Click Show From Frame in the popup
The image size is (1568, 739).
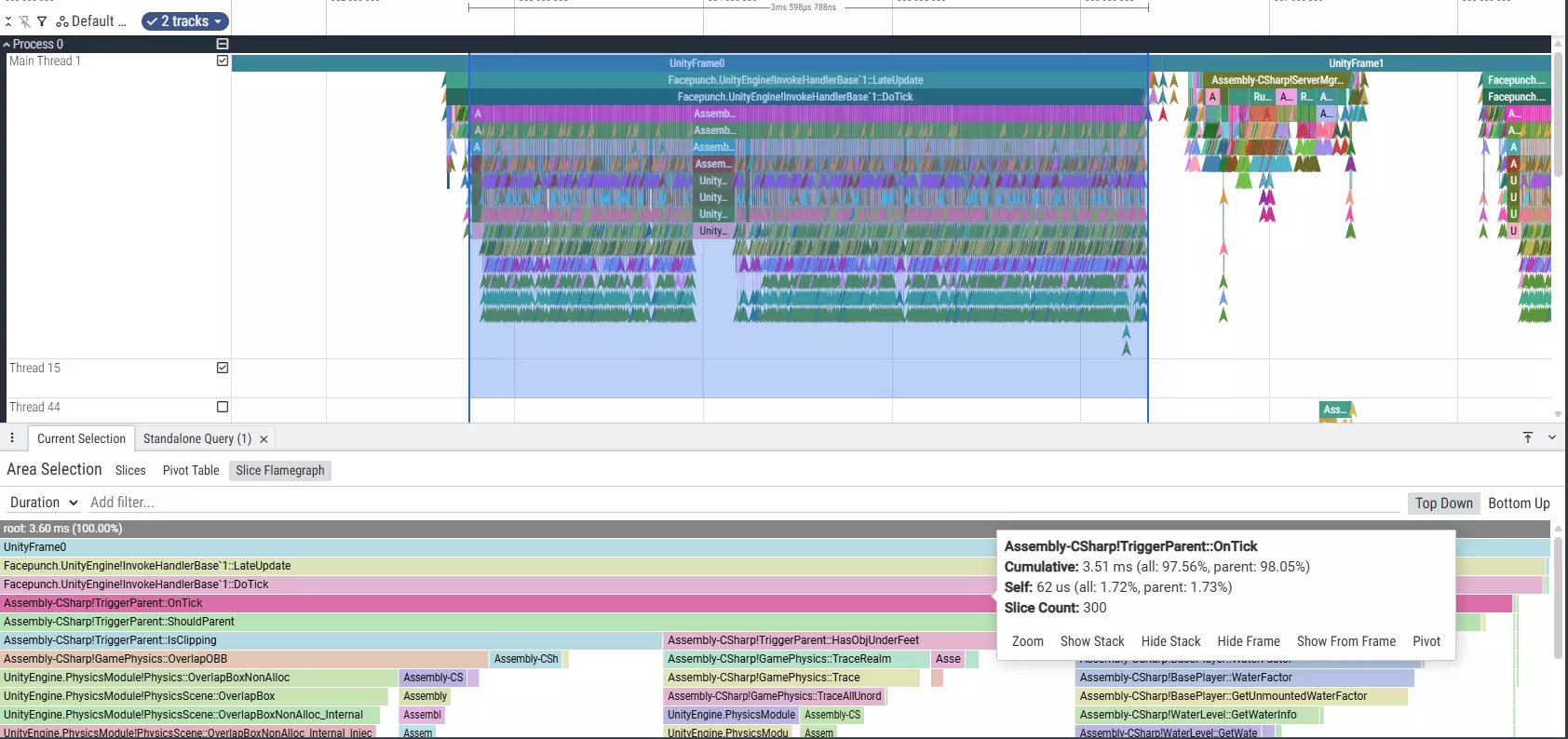[1345, 641]
